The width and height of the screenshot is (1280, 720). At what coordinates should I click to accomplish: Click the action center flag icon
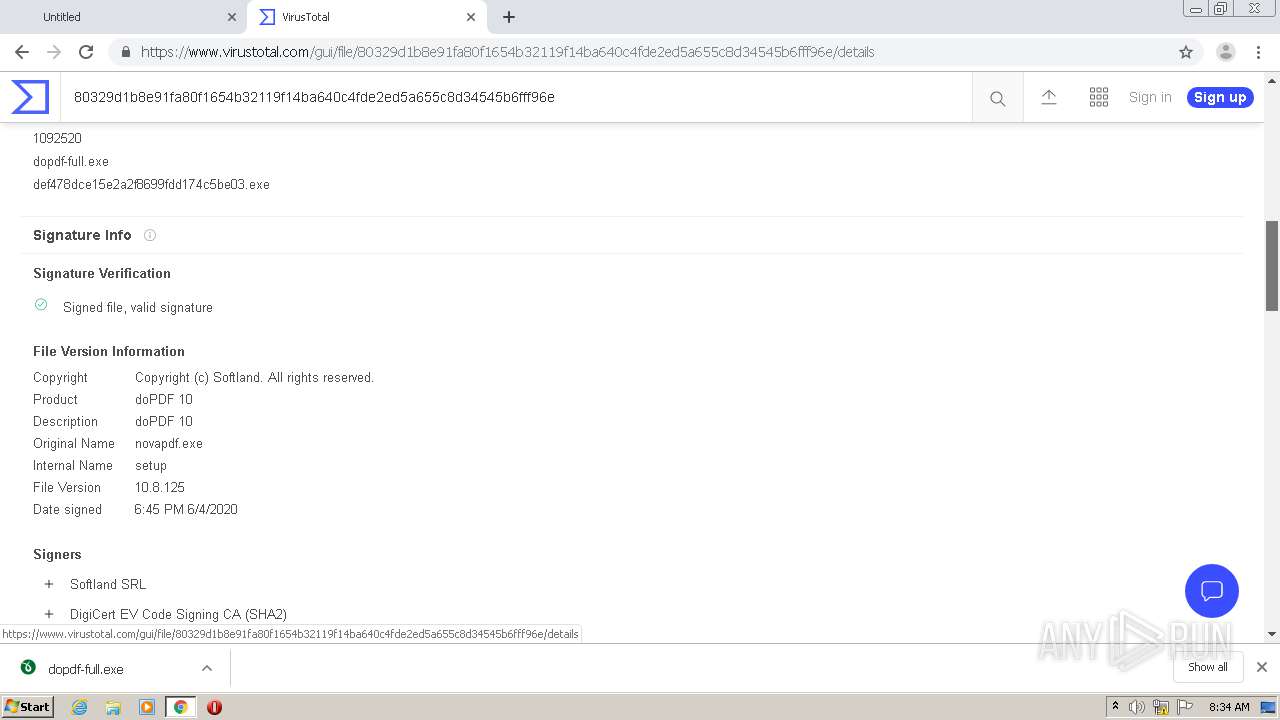click(x=1184, y=707)
